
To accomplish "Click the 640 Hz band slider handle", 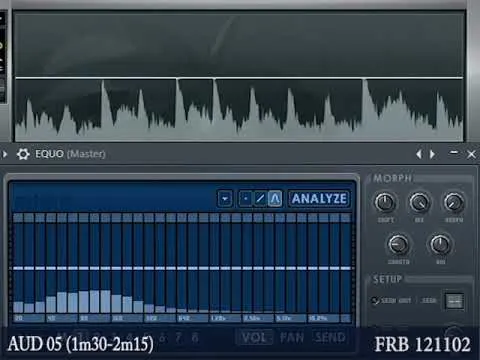I will 182,268.
